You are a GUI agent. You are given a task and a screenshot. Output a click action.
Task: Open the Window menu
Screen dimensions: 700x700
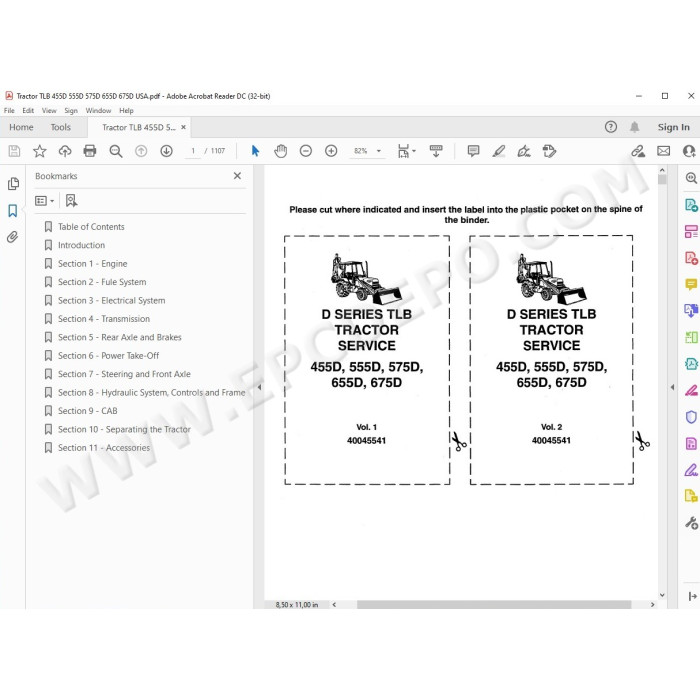click(x=98, y=111)
